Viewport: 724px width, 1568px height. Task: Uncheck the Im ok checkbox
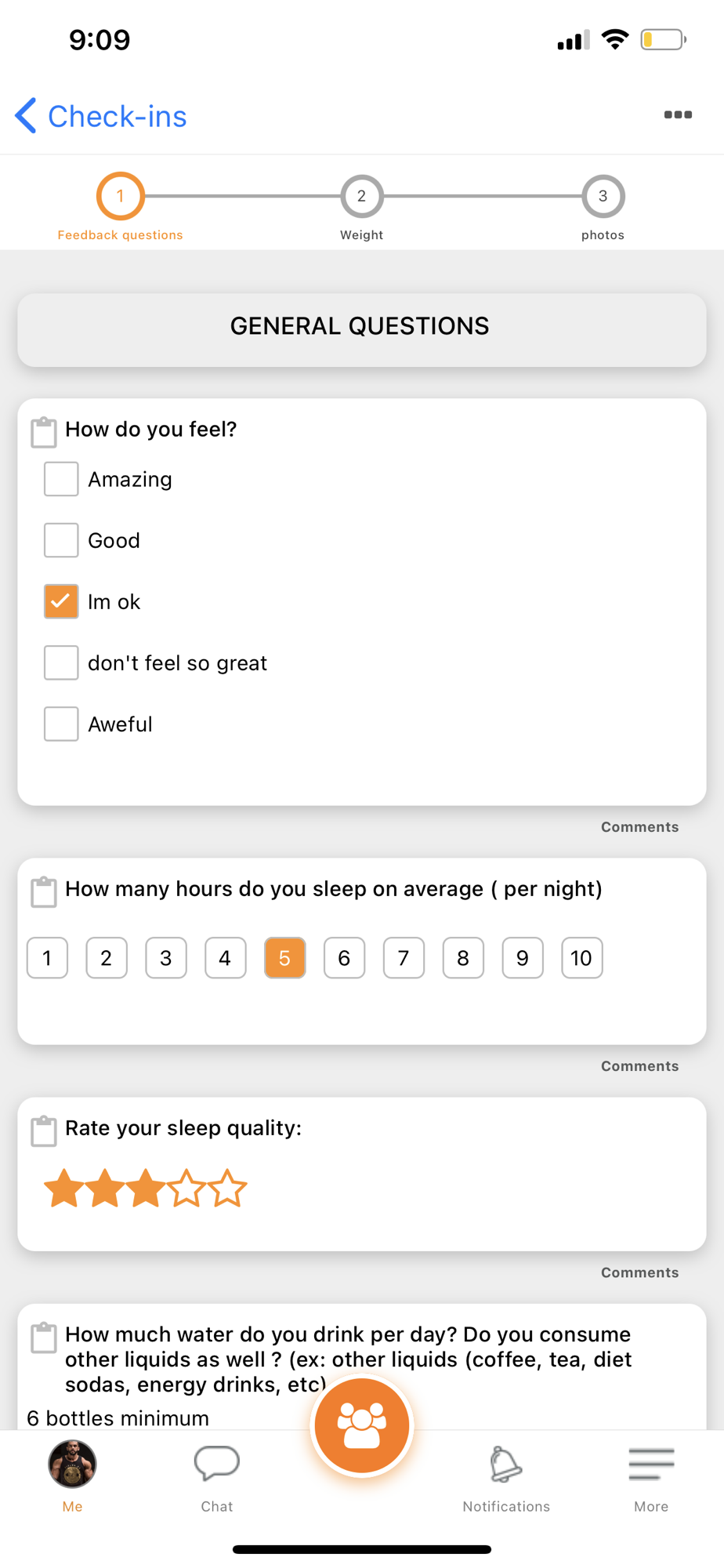coord(61,601)
